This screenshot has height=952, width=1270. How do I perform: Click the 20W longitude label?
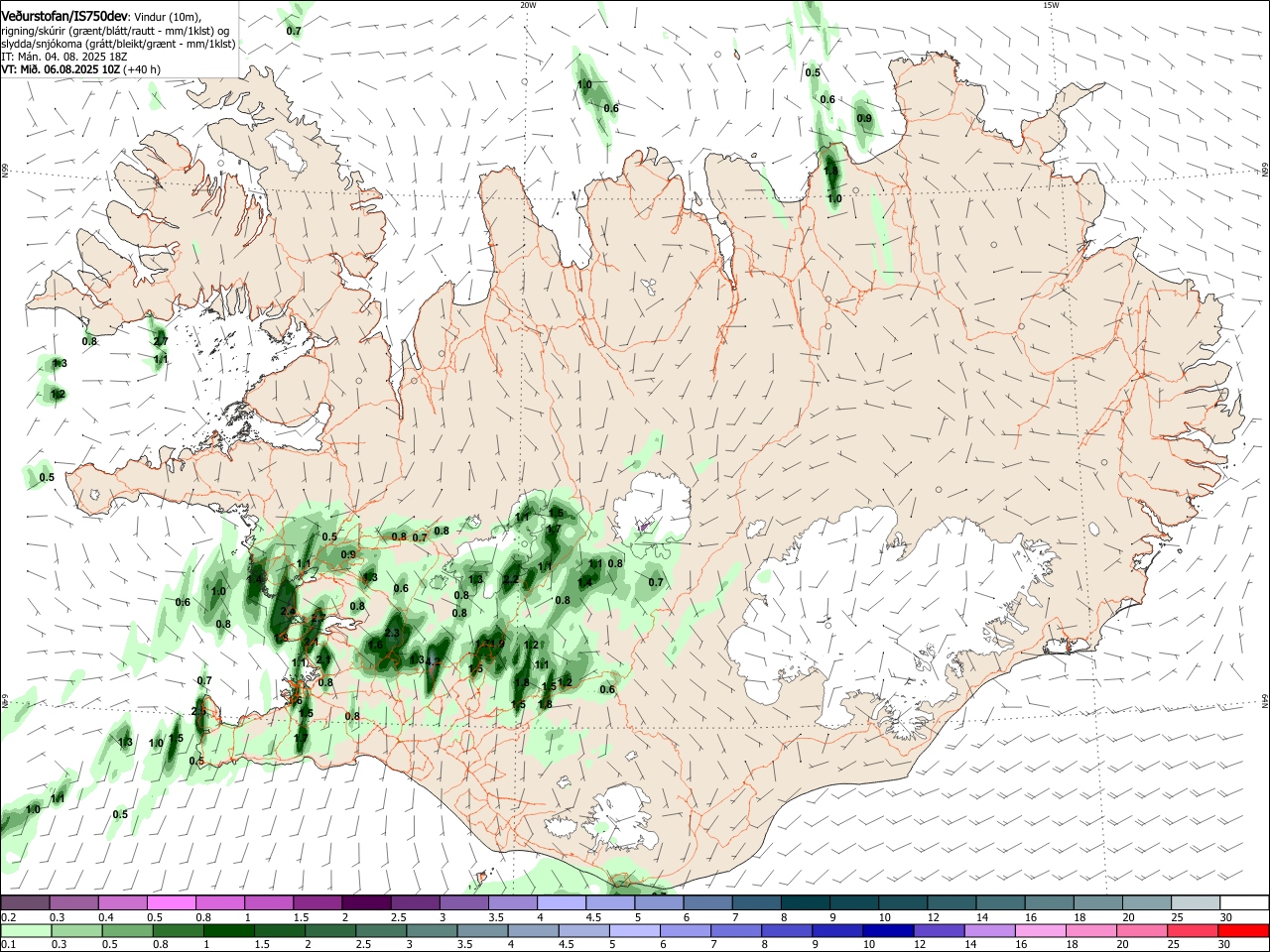pos(528,5)
